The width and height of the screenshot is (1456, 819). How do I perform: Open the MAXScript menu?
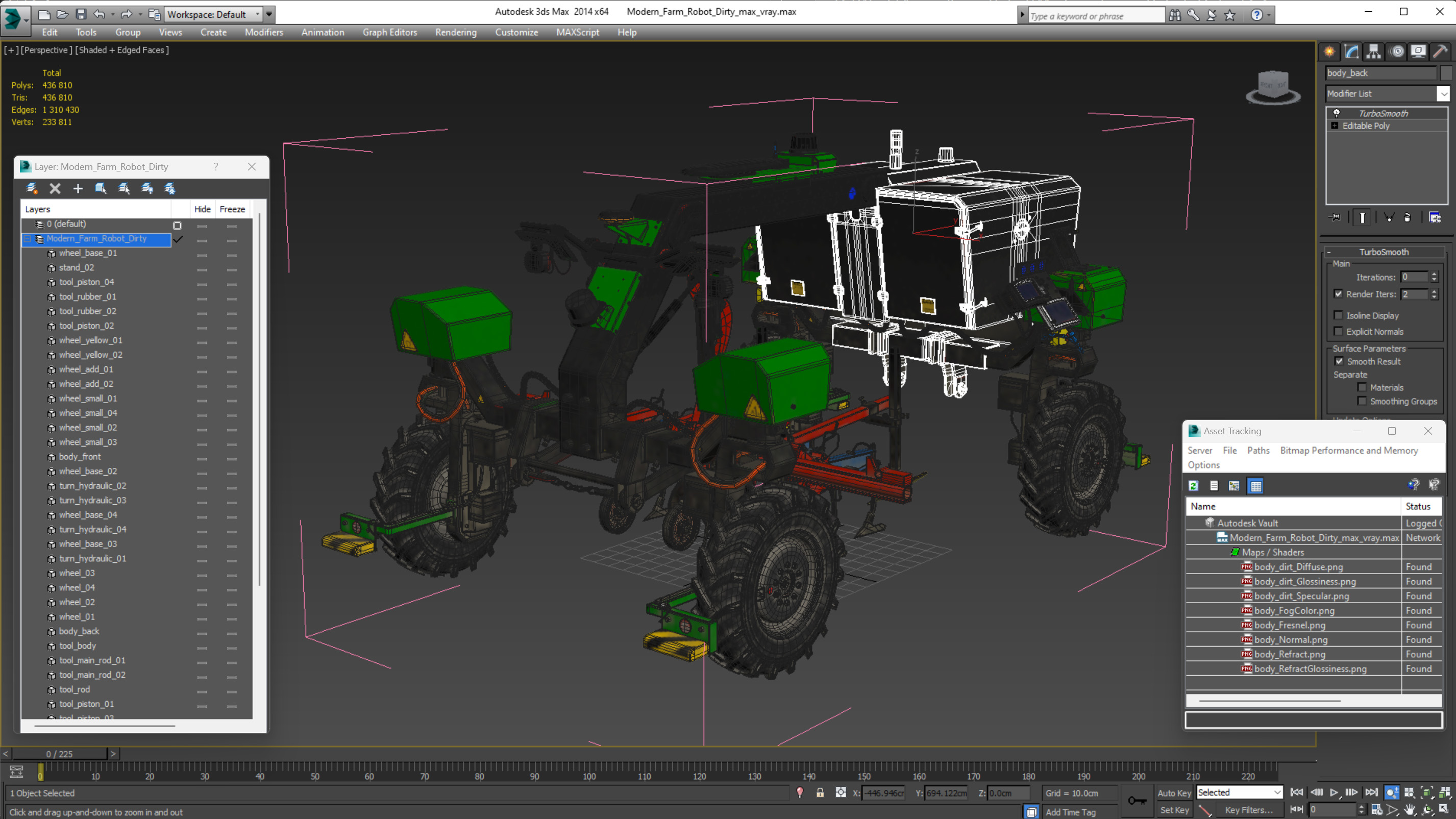577,32
